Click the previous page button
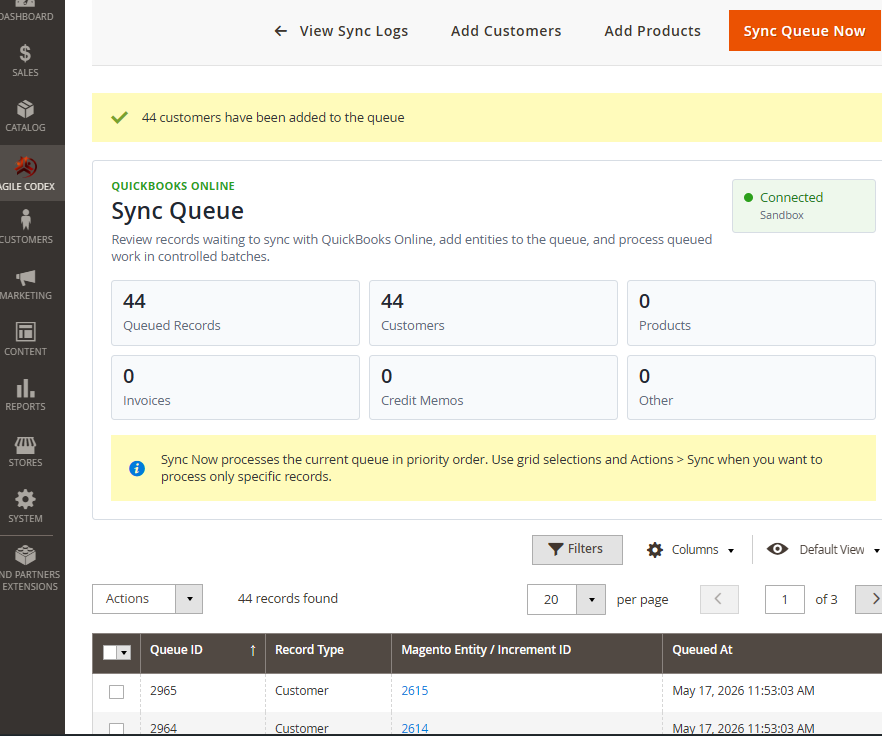 coord(719,599)
